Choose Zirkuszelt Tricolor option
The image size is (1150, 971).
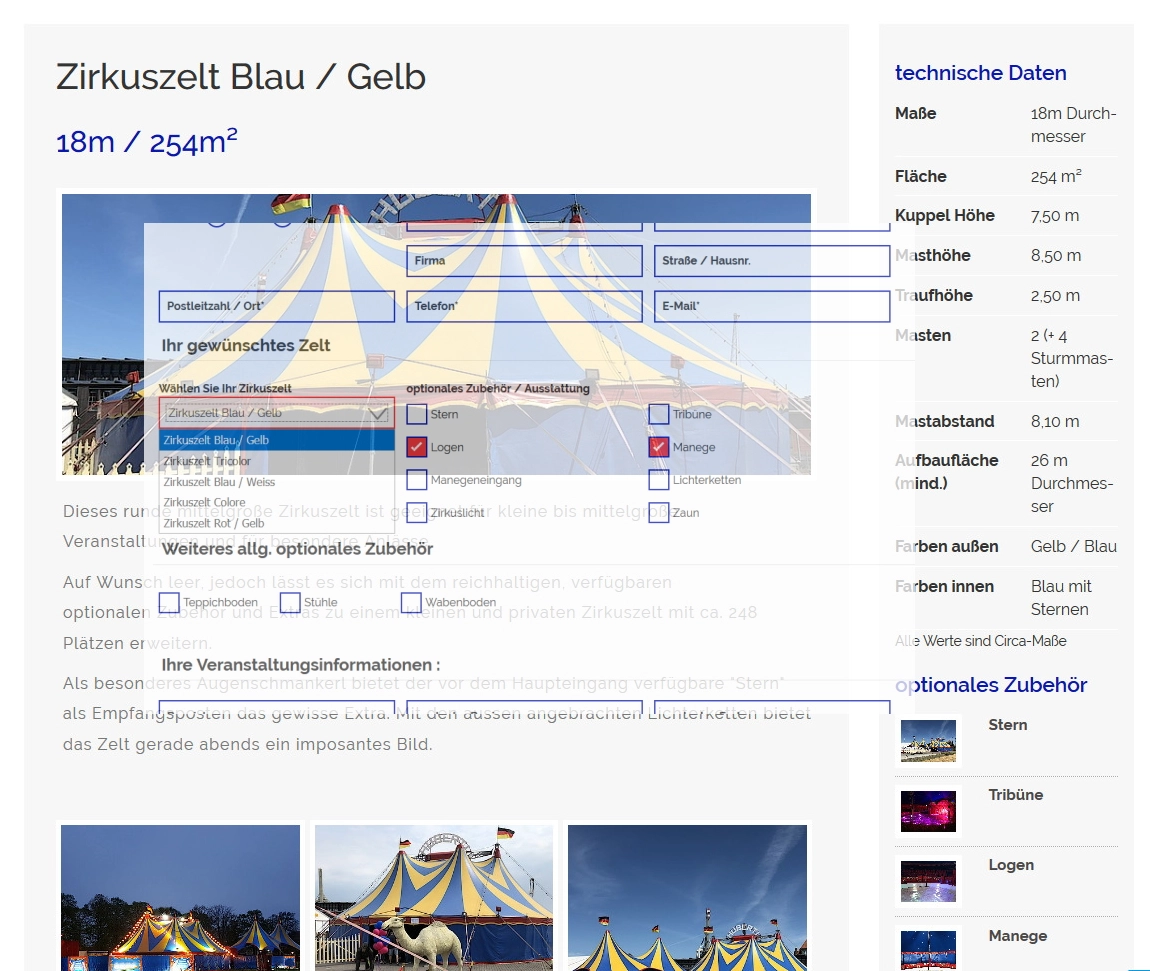pyautogui.click(x=276, y=461)
